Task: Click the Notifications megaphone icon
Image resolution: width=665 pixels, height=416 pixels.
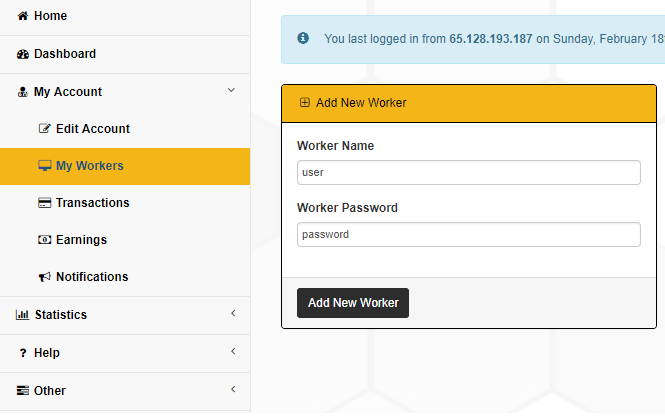Action: pyautogui.click(x=44, y=277)
